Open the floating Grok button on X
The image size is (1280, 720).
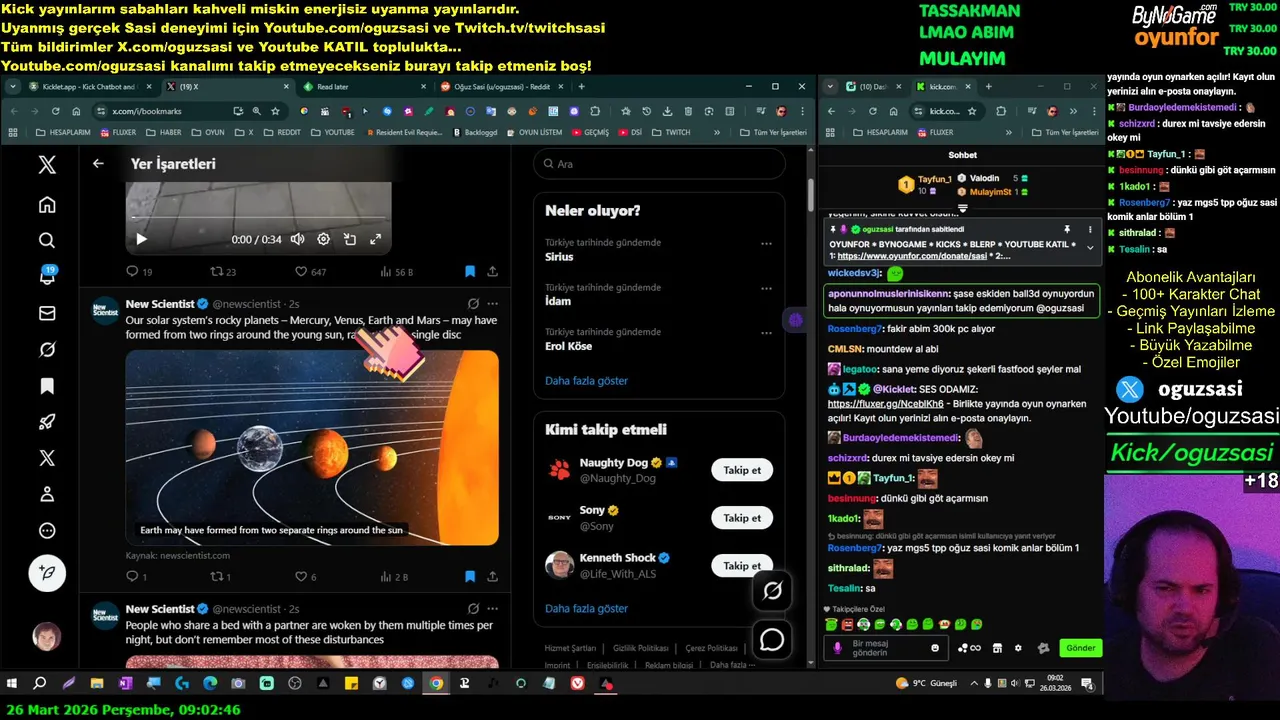pos(772,591)
